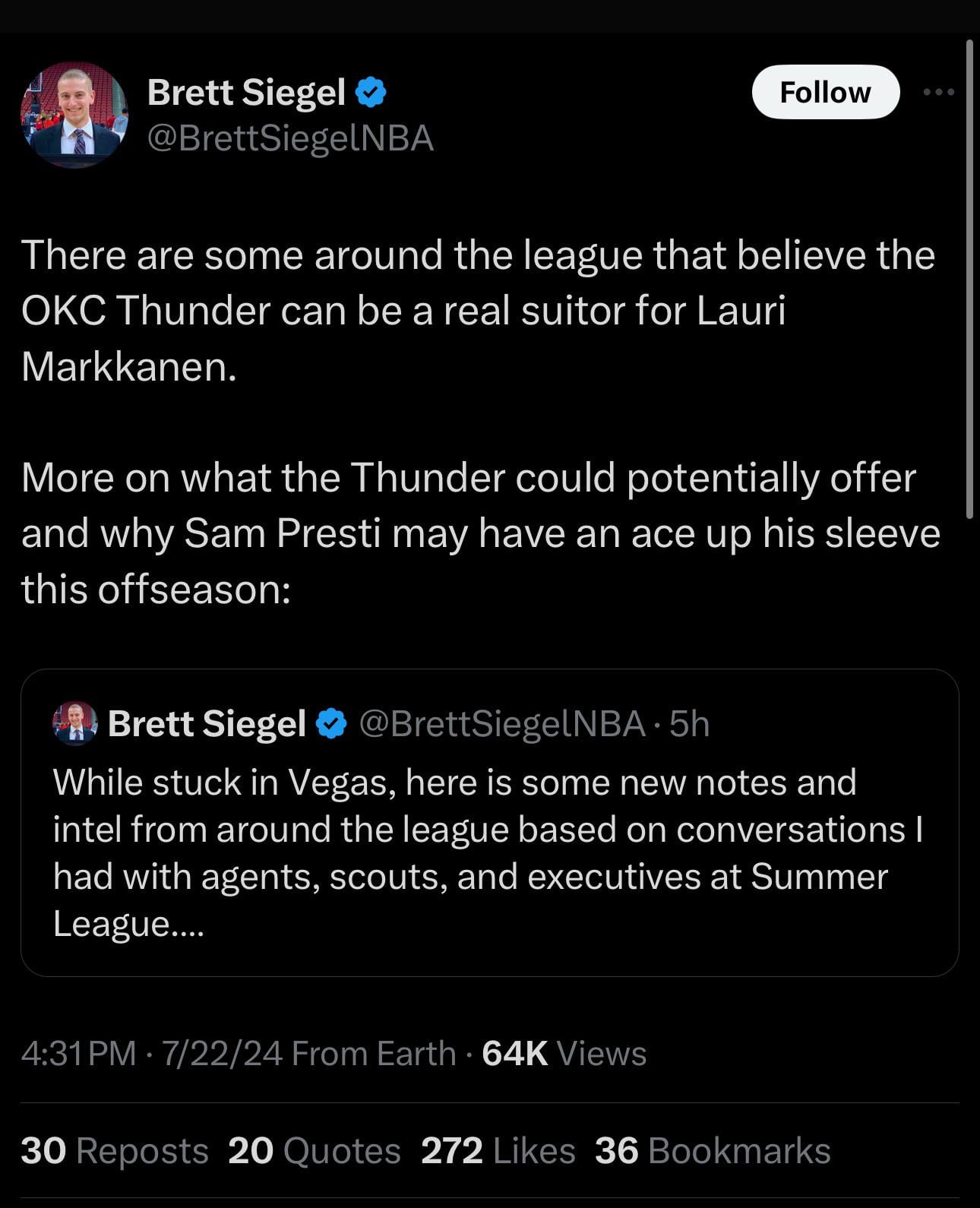This screenshot has width=980, height=1208.
Task: Click the 4:31 PM · 7/22/24 timestamp
Action: (x=152, y=1054)
